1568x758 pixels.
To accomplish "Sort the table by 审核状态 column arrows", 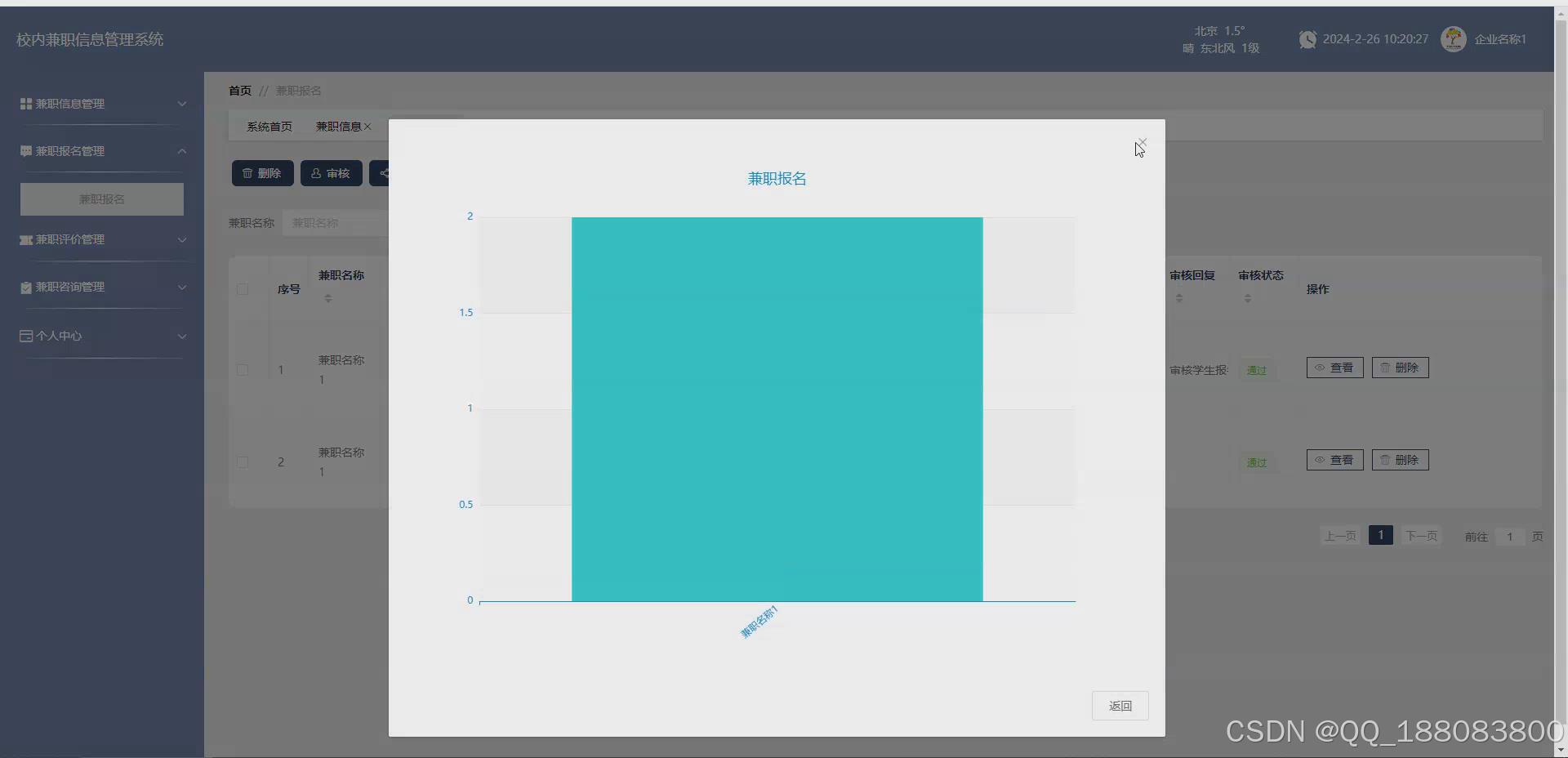I will (1248, 297).
